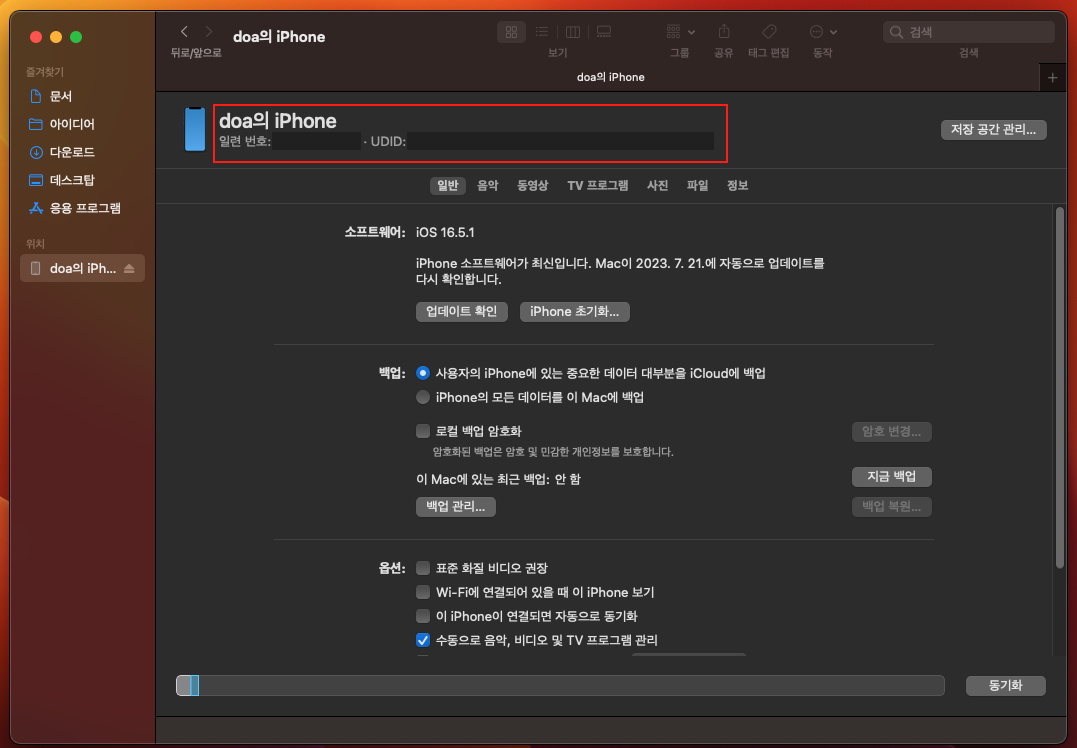Click the storage usage bar
The height and width of the screenshot is (748, 1077).
(560, 685)
